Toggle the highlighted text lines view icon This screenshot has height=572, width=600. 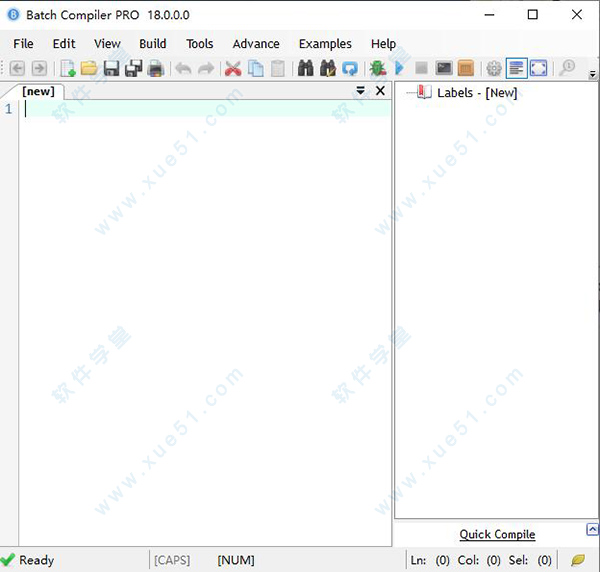pos(516,68)
